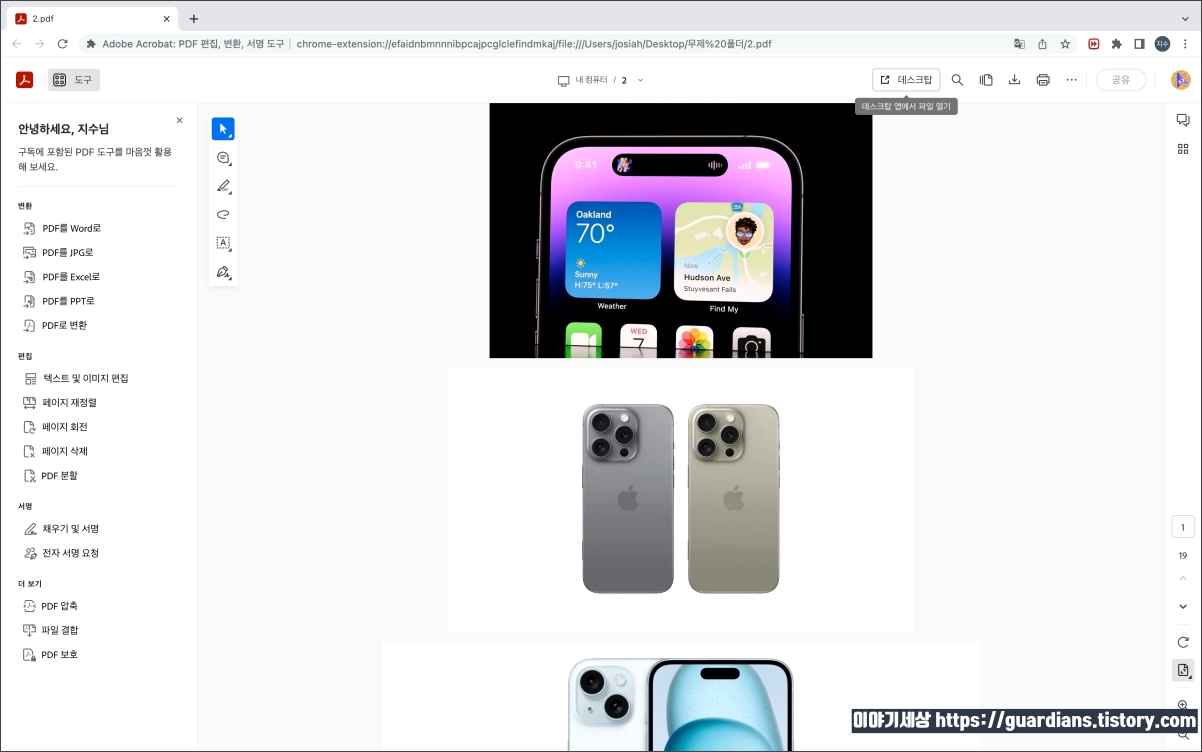Screen dimensions: 1202x752
Task: Click the page view pages icon
Action: click(x=986, y=80)
